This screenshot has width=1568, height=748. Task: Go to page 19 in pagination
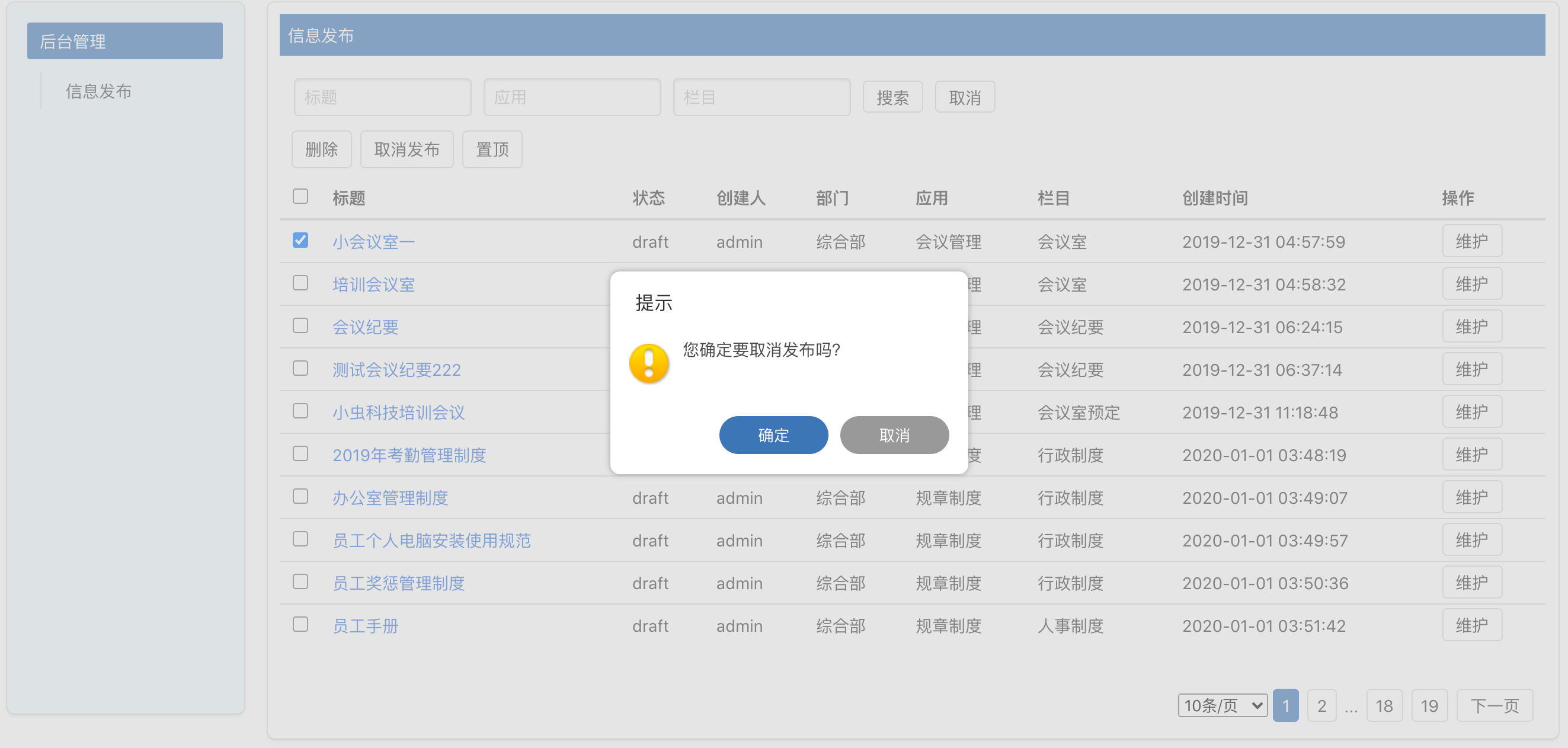point(1429,705)
